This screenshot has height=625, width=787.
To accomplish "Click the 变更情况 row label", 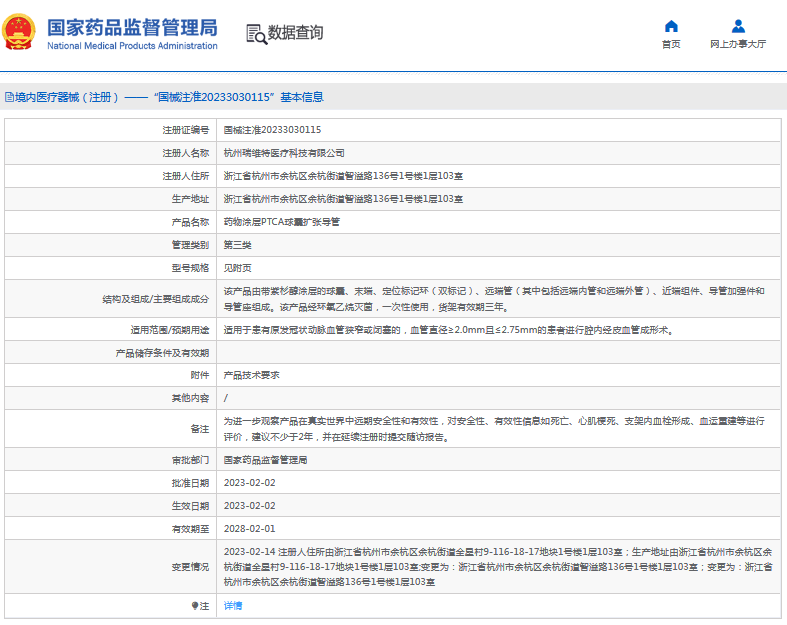I will click(x=190, y=567).
